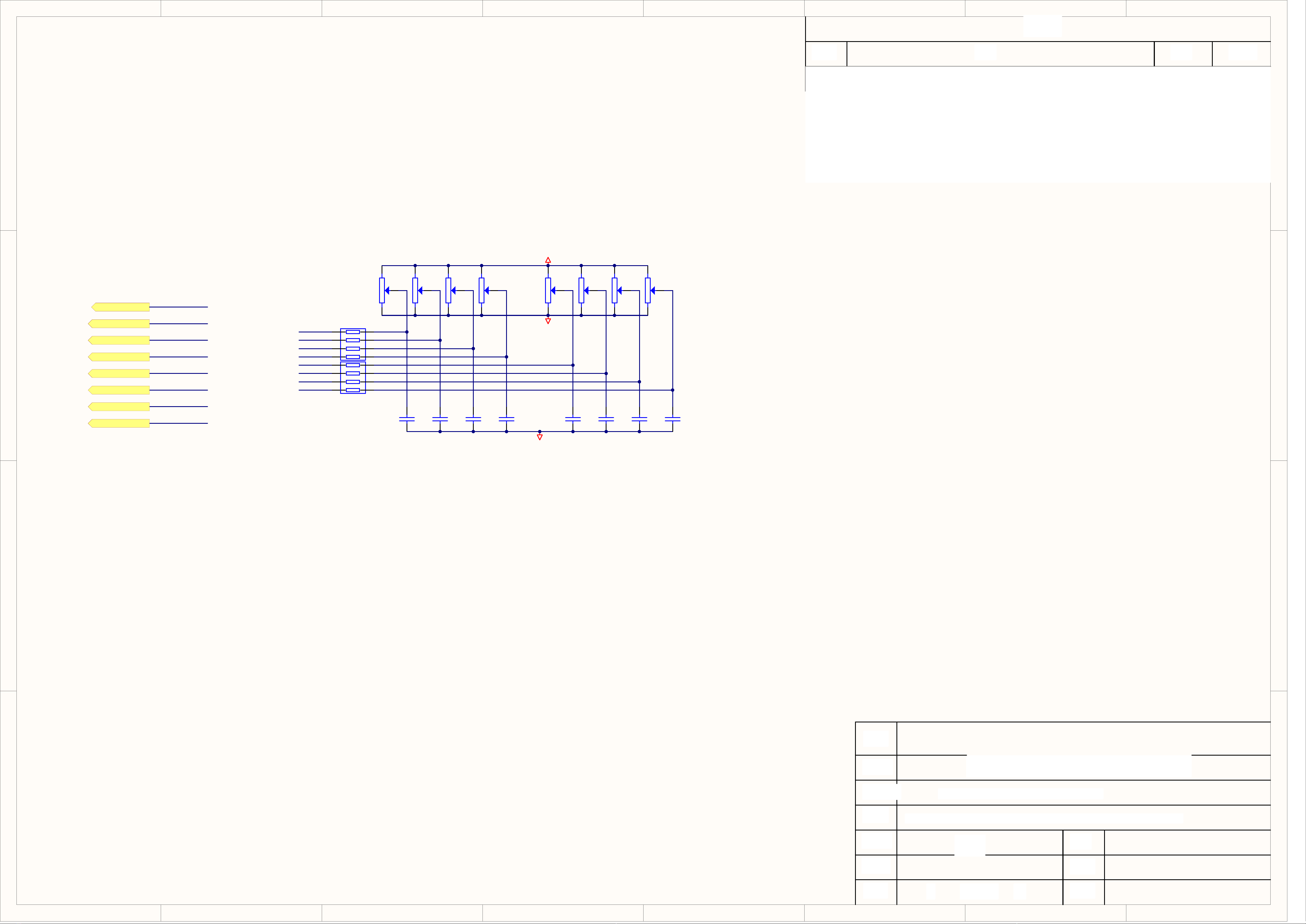Screen dimensions: 1306x924
Task: Click the blank title cell at top of the bottom-right title block
Action: click(1084, 739)
